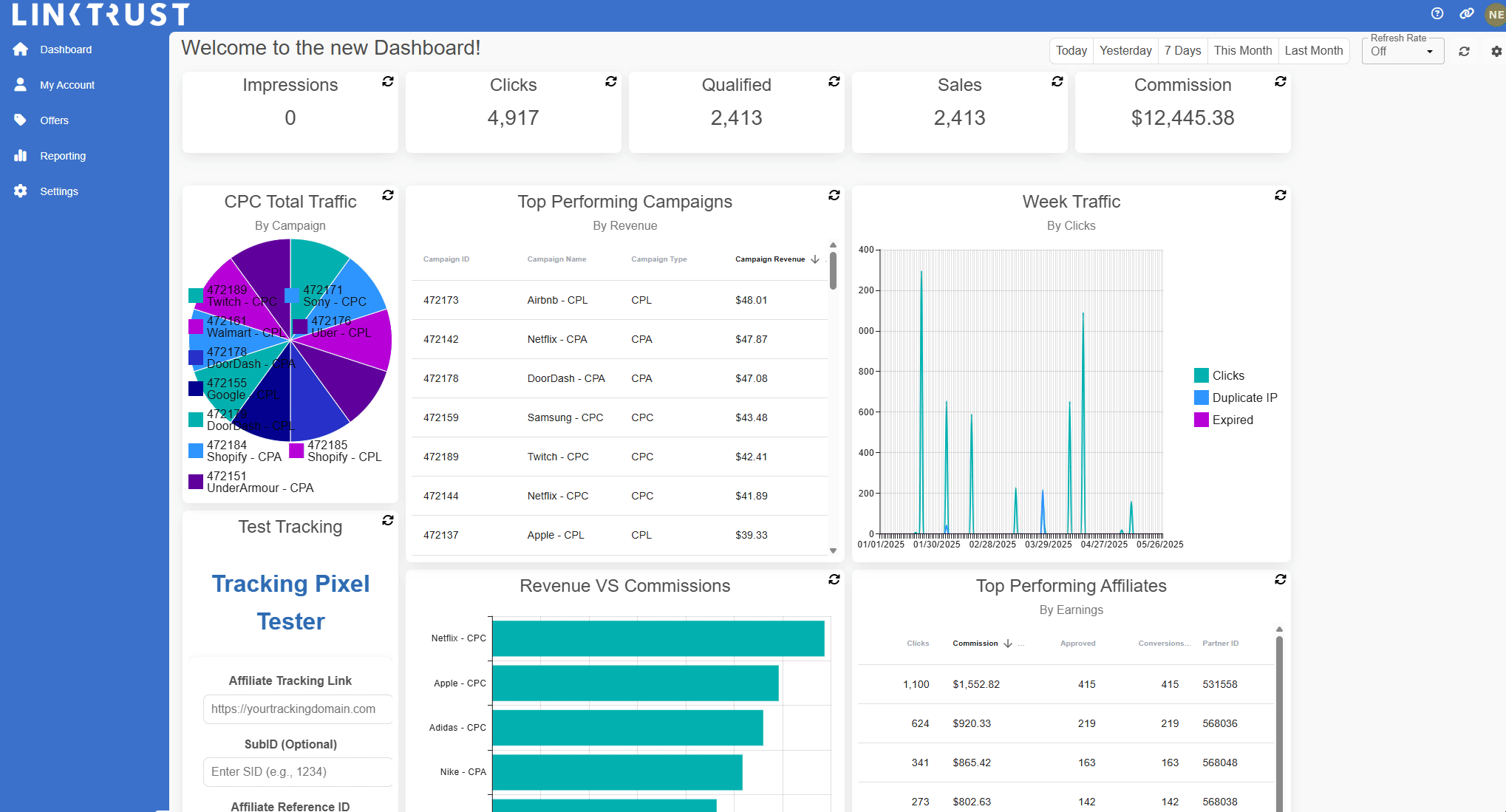
Task: Click the Twitch - CPC campaign name
Action: (x=558, y=457)
